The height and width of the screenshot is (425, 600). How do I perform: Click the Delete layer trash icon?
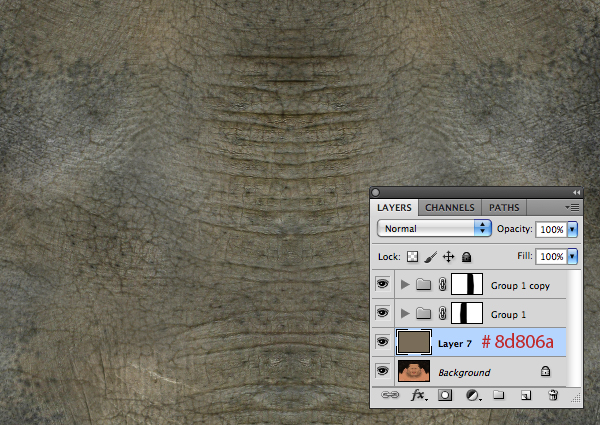[553, 395]
